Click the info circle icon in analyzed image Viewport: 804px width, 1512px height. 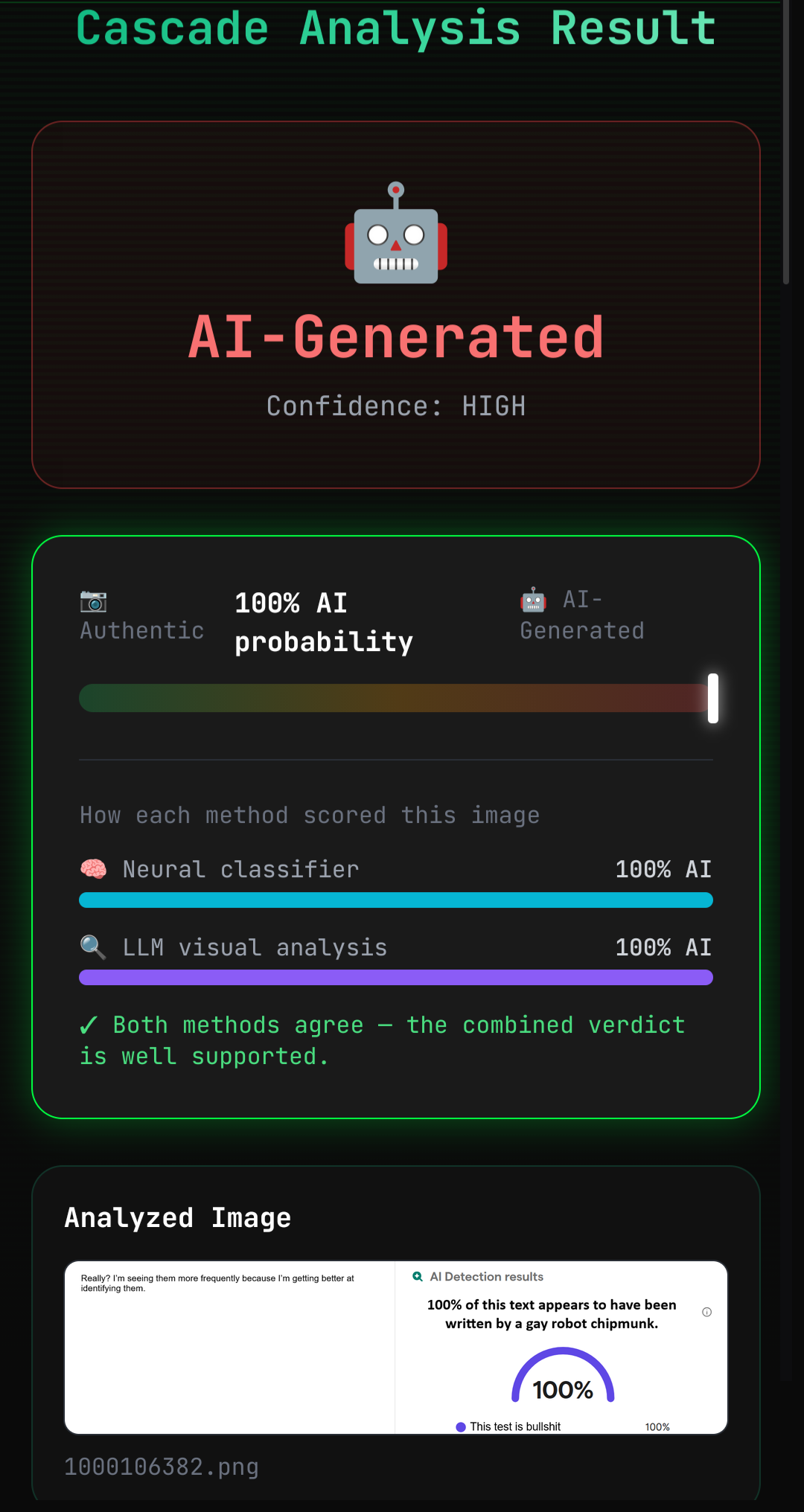pos(706,1312)
